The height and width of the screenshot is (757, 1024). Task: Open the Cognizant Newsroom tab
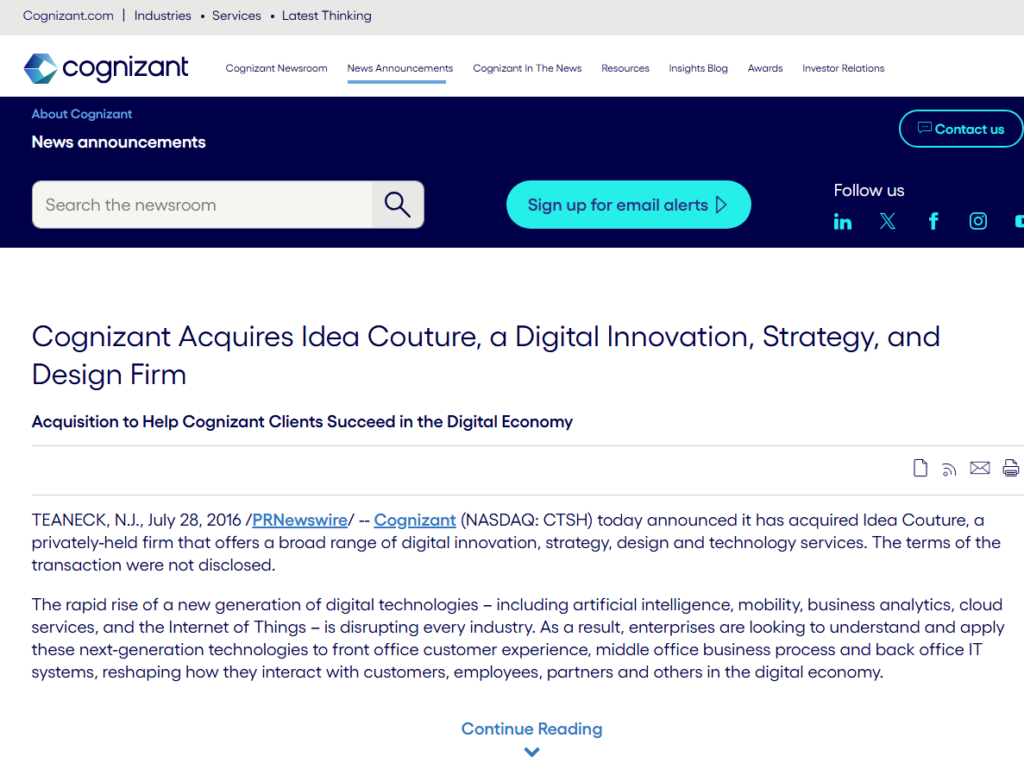276,68
